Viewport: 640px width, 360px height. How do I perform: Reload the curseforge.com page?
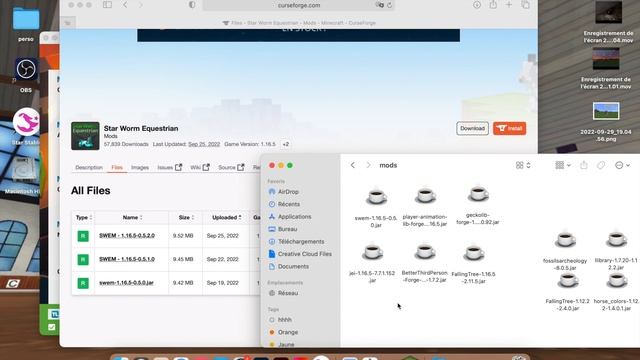389,5
